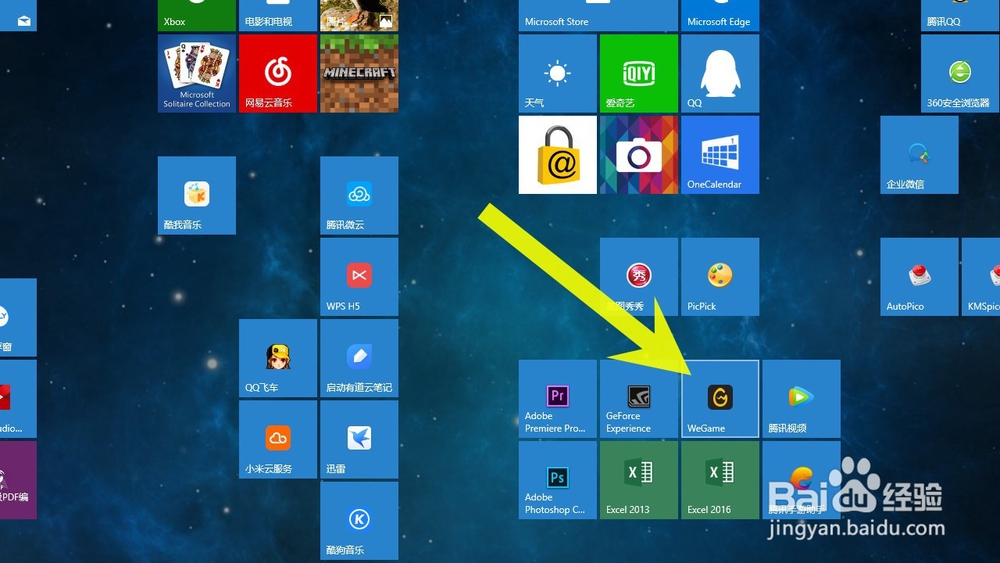This screenshot has height=563, width=1000.
Task: Launch the AutoPico tile
Action: (x=919, y=277)
